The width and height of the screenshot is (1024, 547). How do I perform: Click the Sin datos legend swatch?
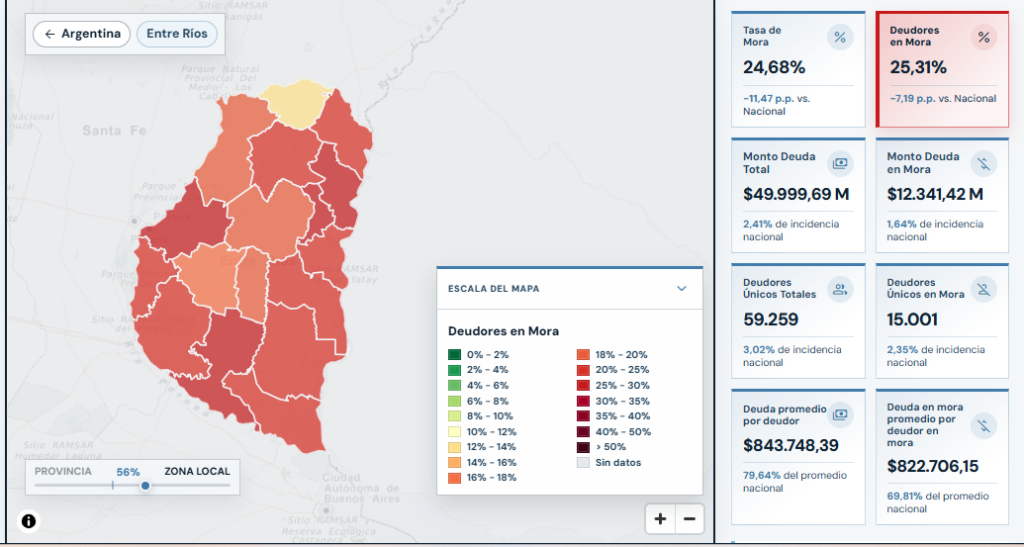583,462
